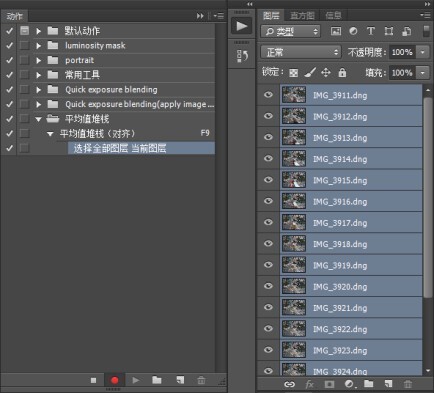Switch to the 信息 tab
Image resolution: width=434 pixels, height=393 pixels.
[x=333, y=15]
